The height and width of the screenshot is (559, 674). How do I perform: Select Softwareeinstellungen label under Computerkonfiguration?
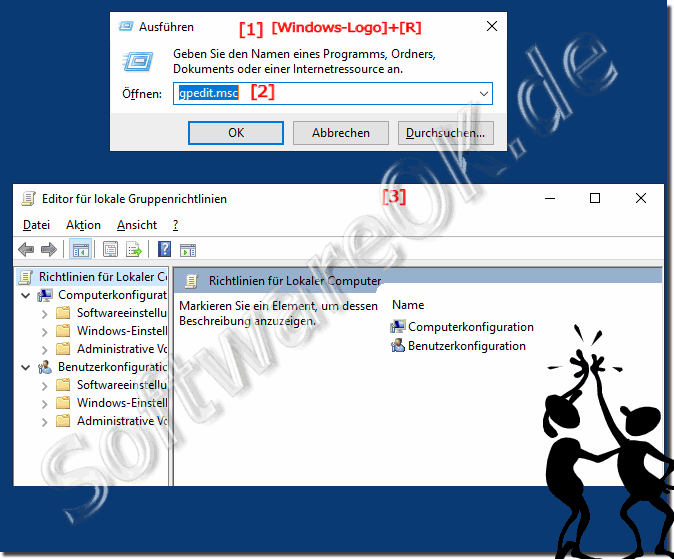click(122, 313)
